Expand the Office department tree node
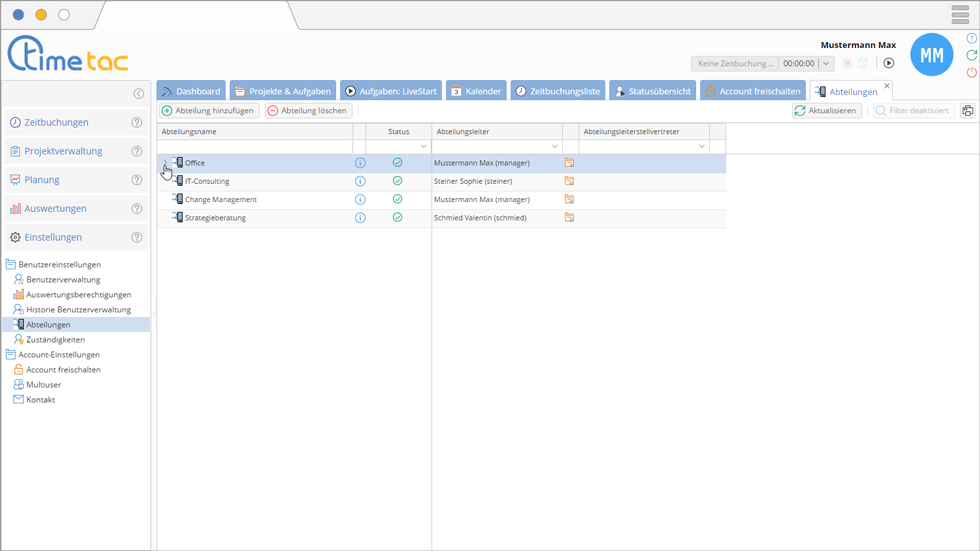980x551 pixels. point(165,163)
